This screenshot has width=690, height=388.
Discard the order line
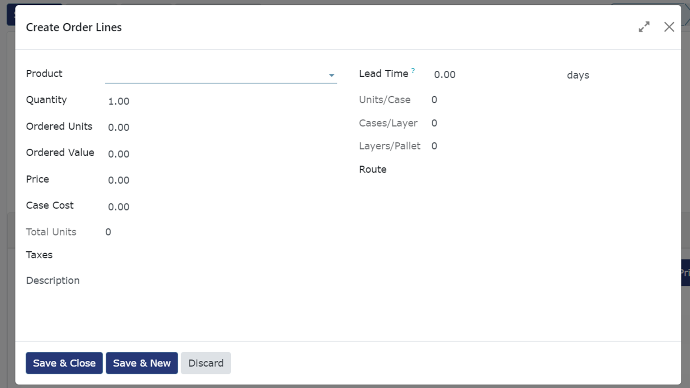tap(206, 363)
